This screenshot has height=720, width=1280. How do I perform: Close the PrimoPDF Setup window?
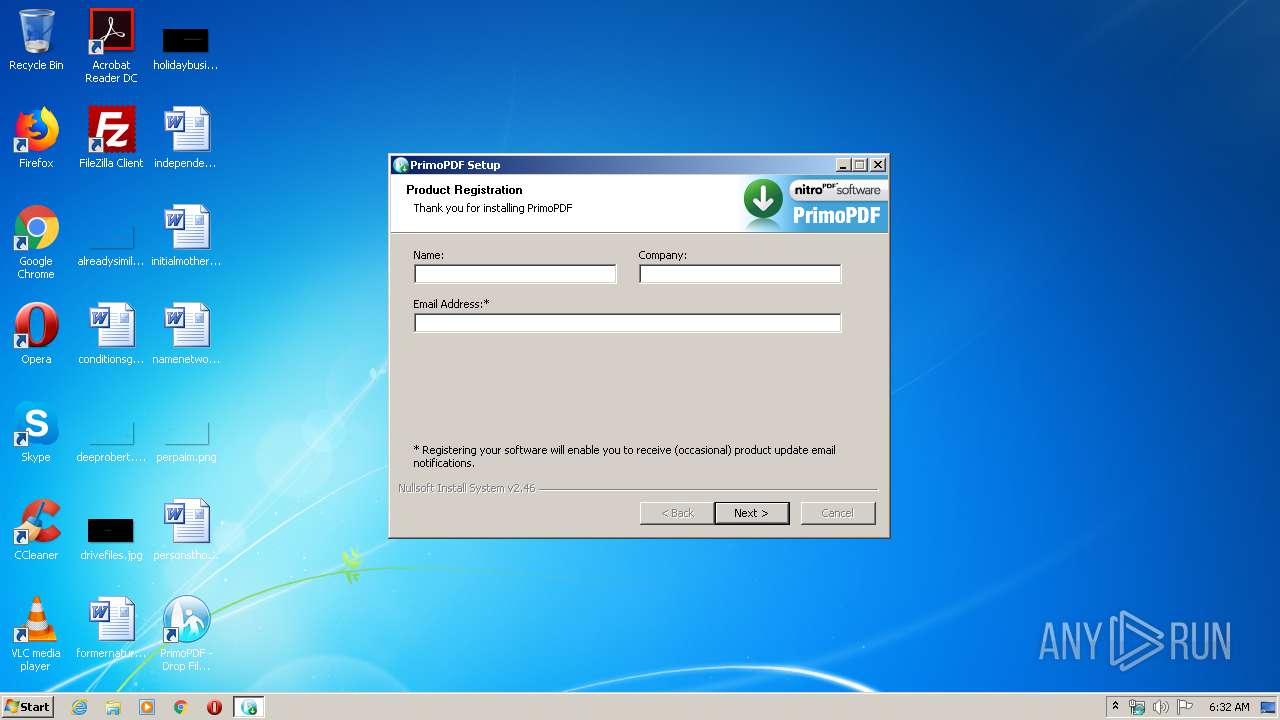pyautogui.click(x=878, y=165)
